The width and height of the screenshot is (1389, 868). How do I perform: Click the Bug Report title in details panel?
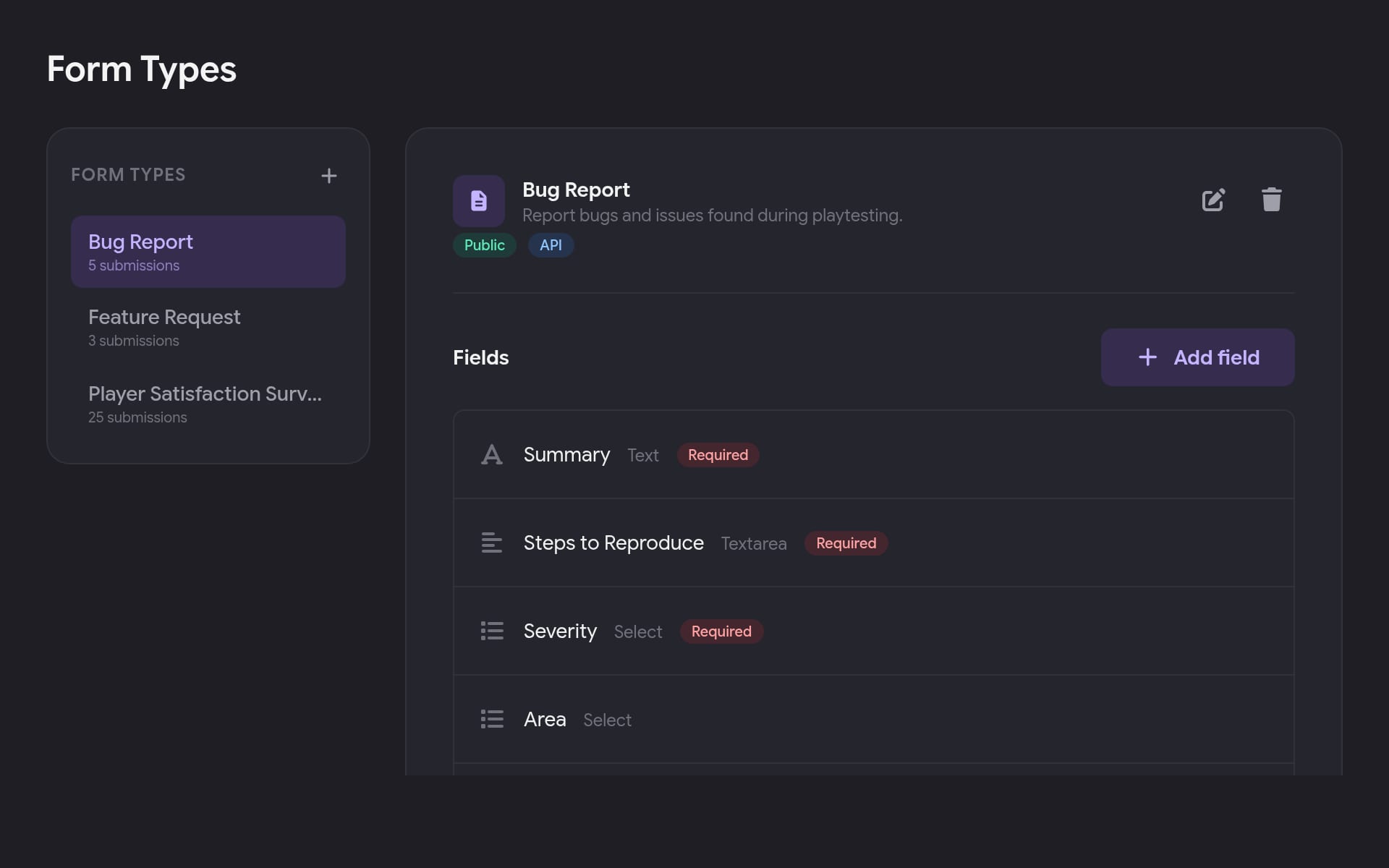(576, 190)
